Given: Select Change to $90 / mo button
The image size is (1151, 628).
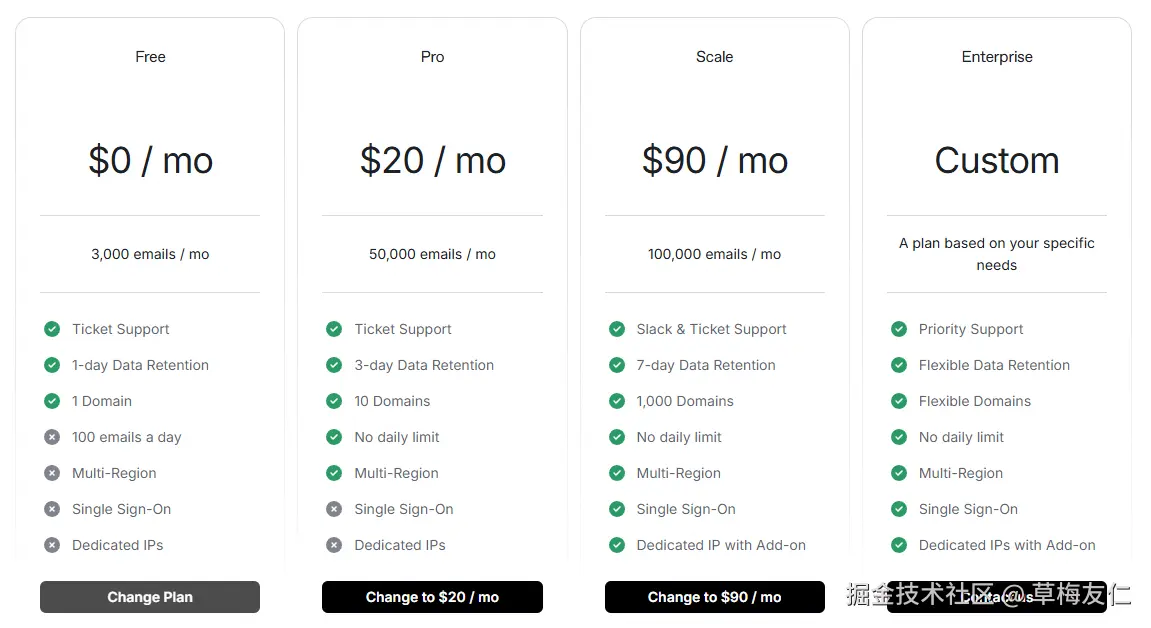Looking at the screenshot, I should click(714, 597).
